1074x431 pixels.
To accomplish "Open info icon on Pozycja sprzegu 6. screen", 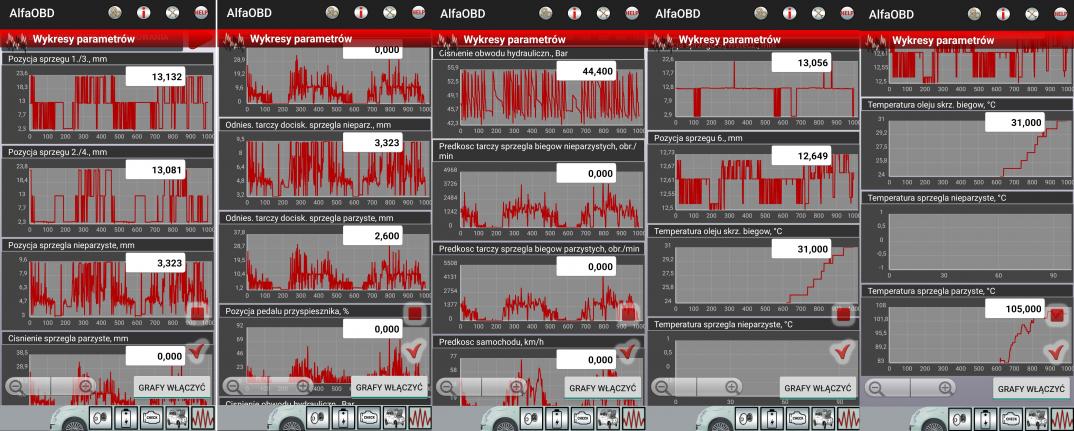I will pos(789,12).
